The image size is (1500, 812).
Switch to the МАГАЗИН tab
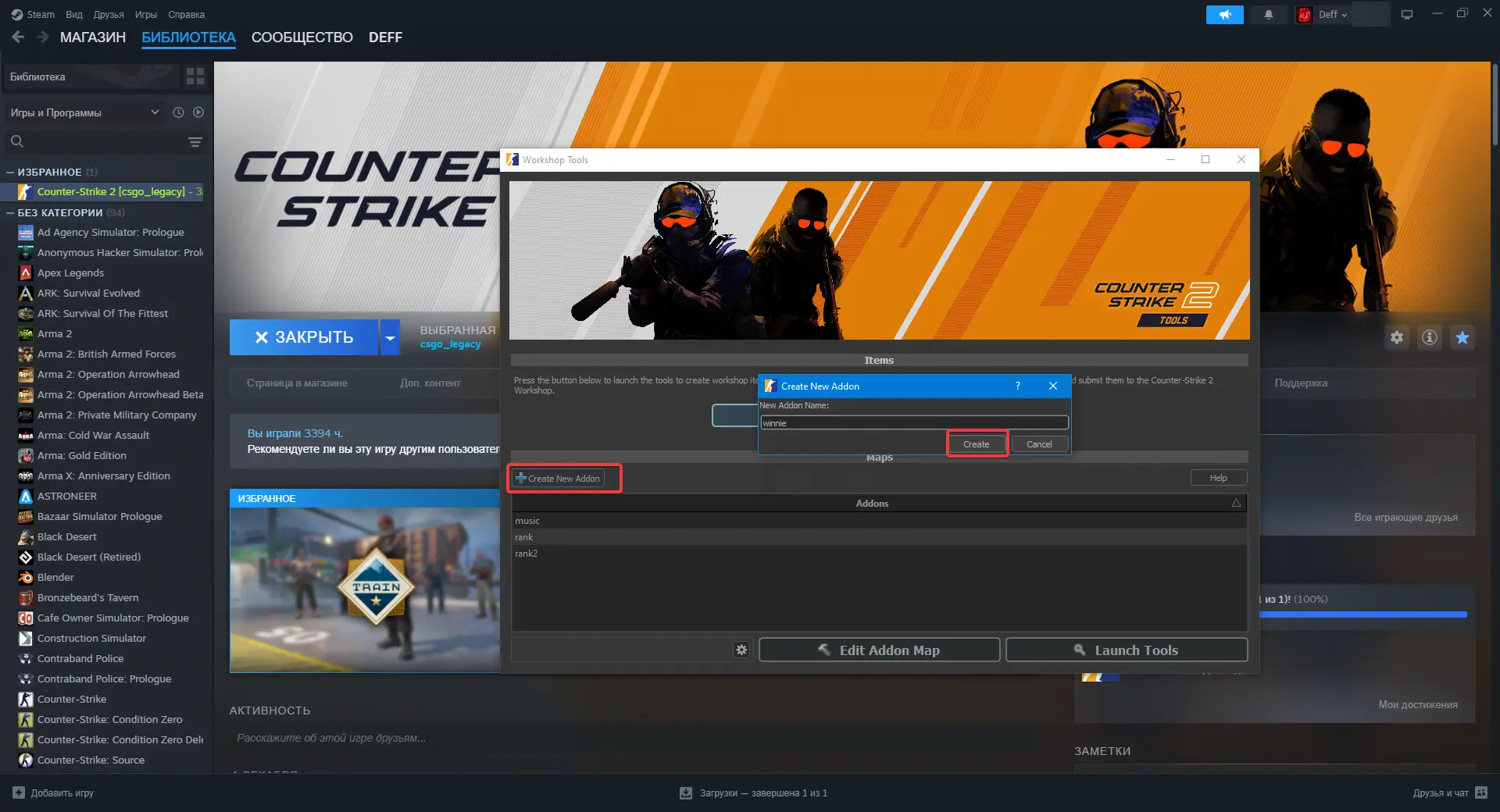93,37
